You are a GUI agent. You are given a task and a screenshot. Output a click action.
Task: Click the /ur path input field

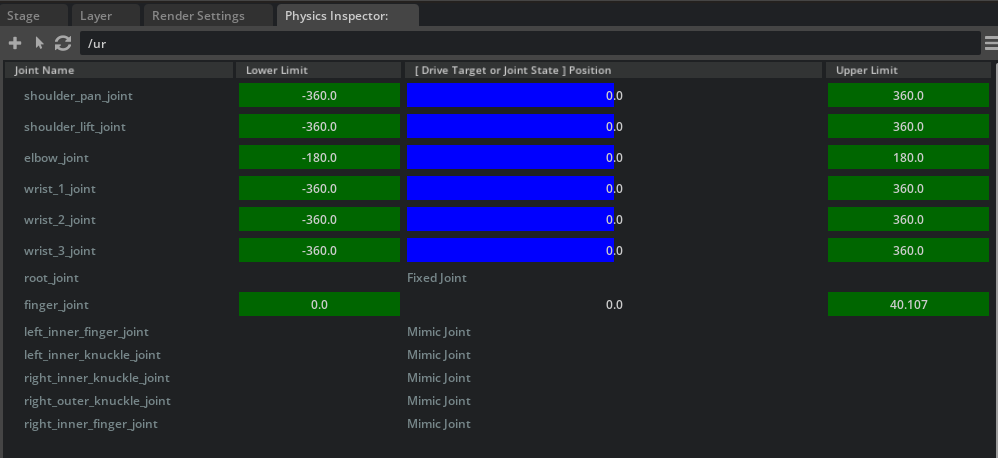pos(529,44)
